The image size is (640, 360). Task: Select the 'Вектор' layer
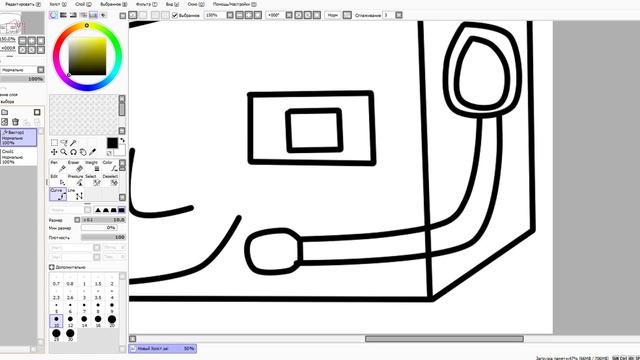[19, 138]
